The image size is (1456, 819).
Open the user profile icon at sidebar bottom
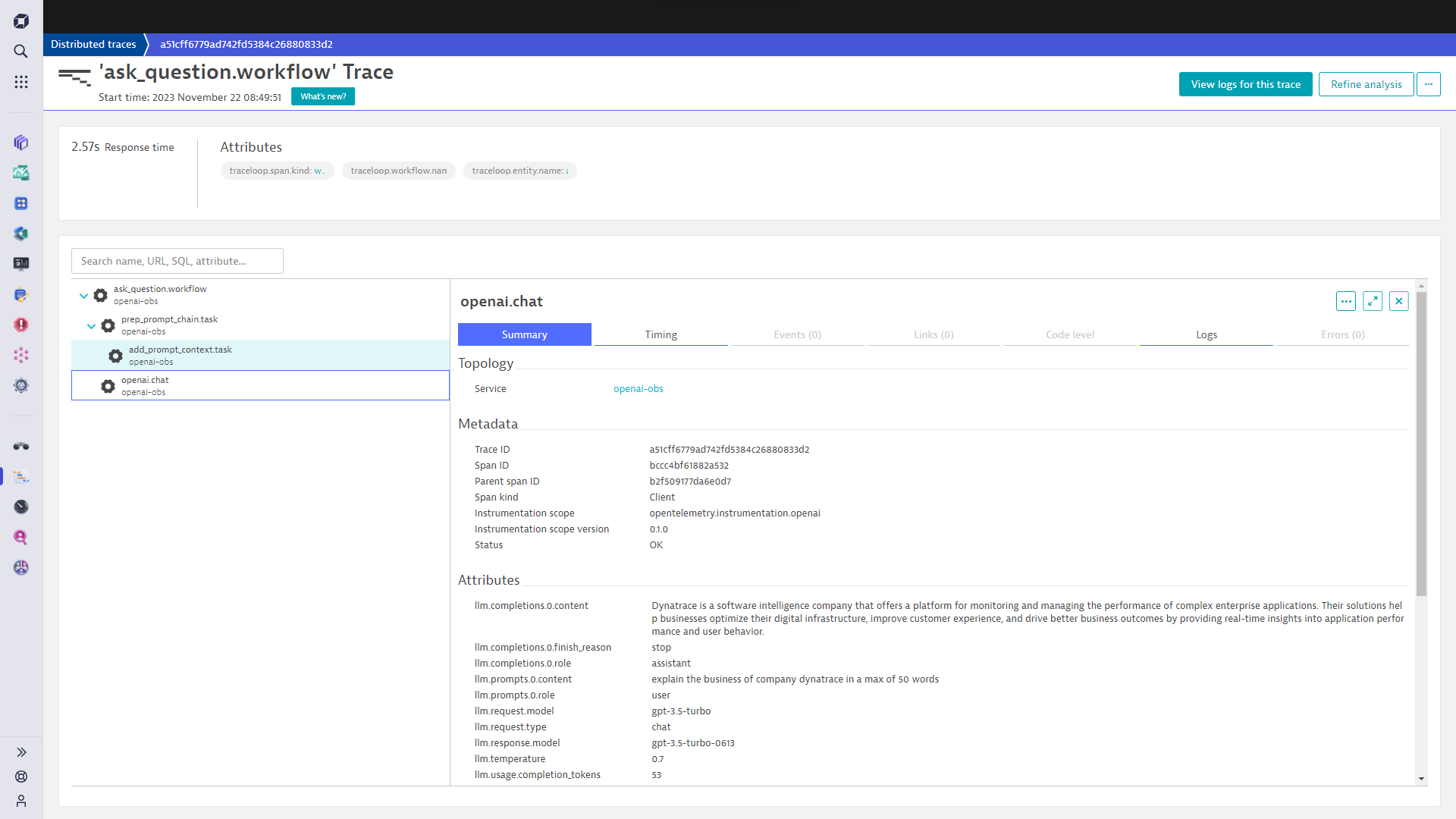(x=20, y=801)
